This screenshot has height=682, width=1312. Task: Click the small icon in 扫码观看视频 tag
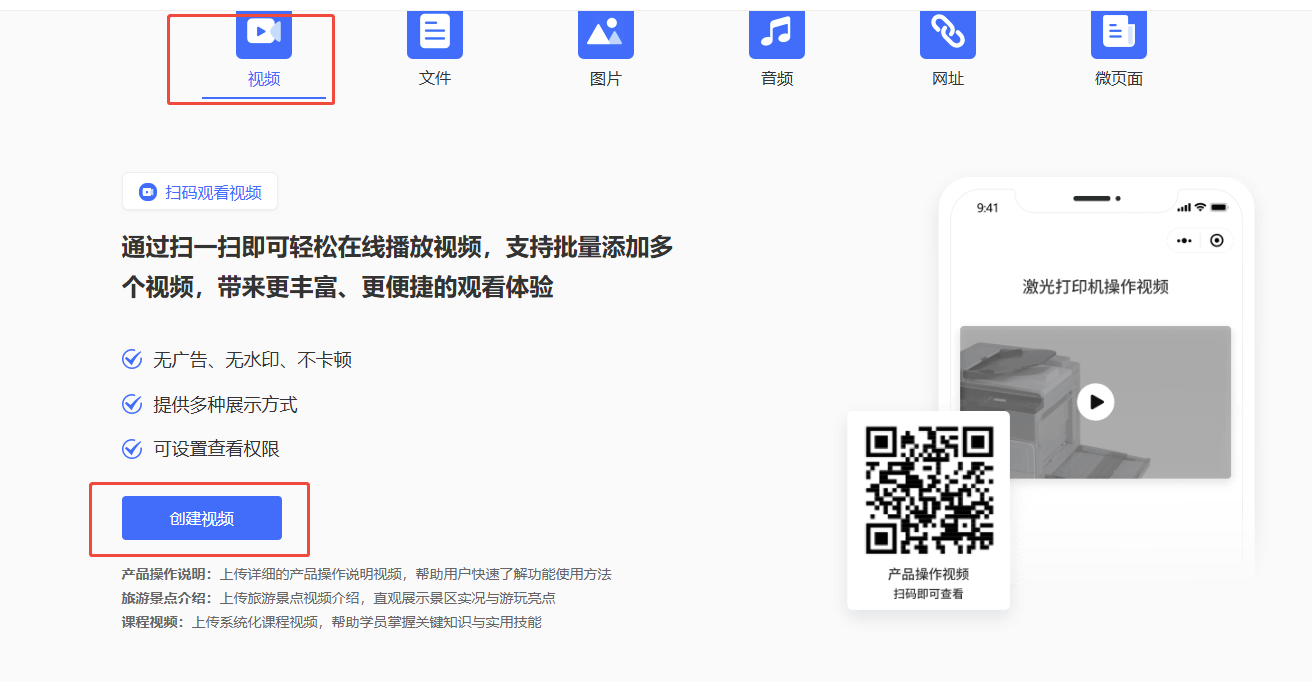coord(148,192)
